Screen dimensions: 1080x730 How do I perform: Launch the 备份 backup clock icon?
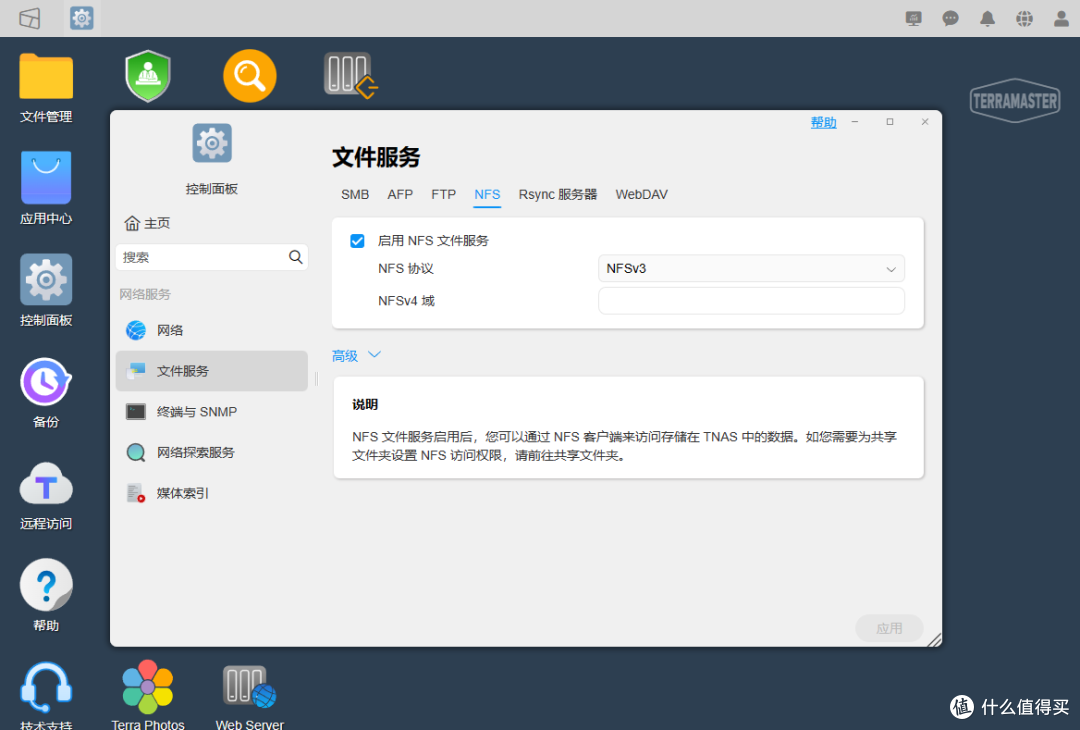[x=46, y=382]
